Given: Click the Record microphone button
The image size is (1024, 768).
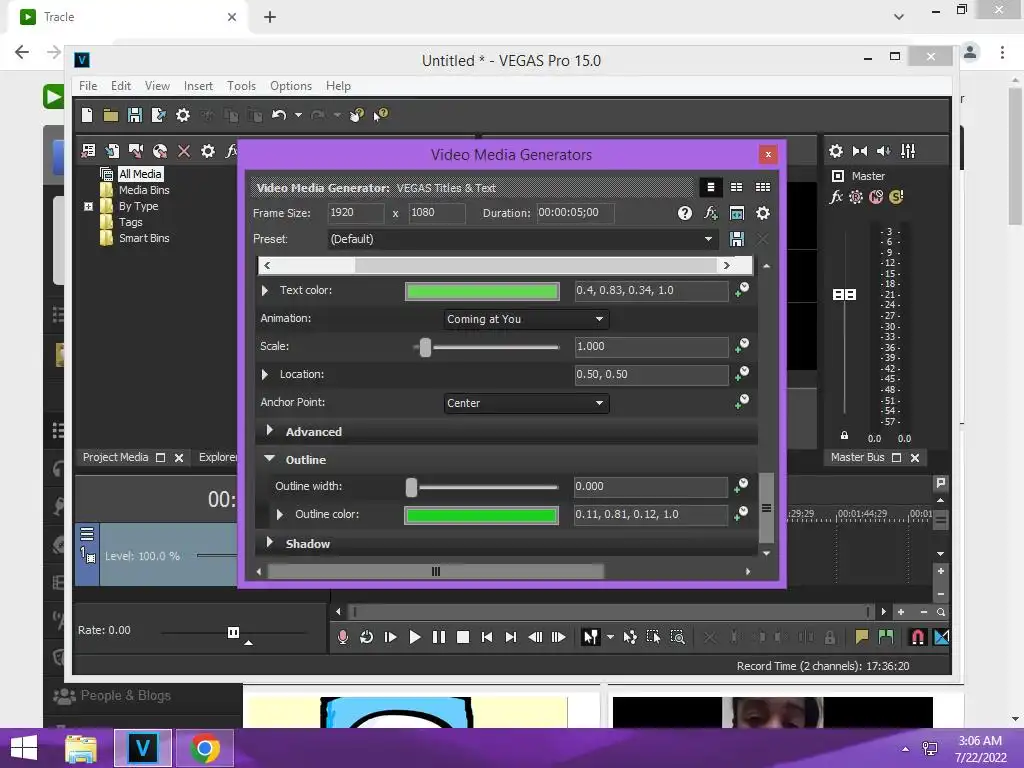Looking at the screenshot, I should tap(343, 637).
